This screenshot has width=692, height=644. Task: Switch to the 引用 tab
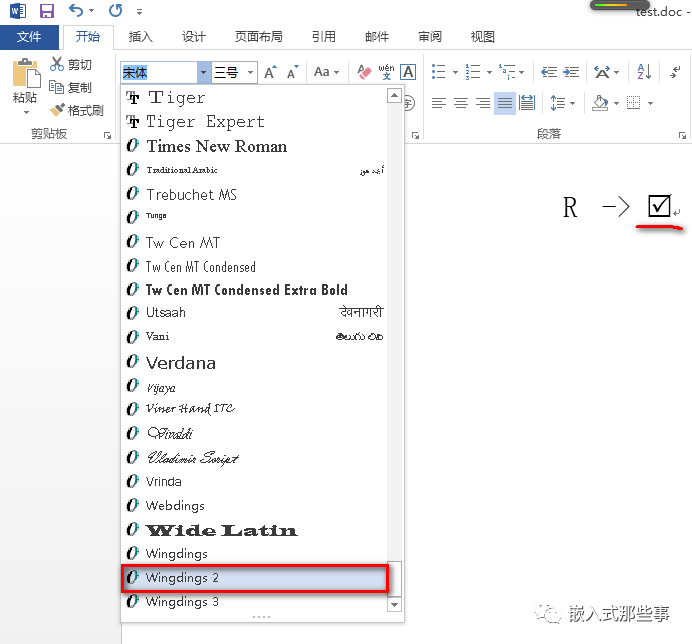pos(323,37)
